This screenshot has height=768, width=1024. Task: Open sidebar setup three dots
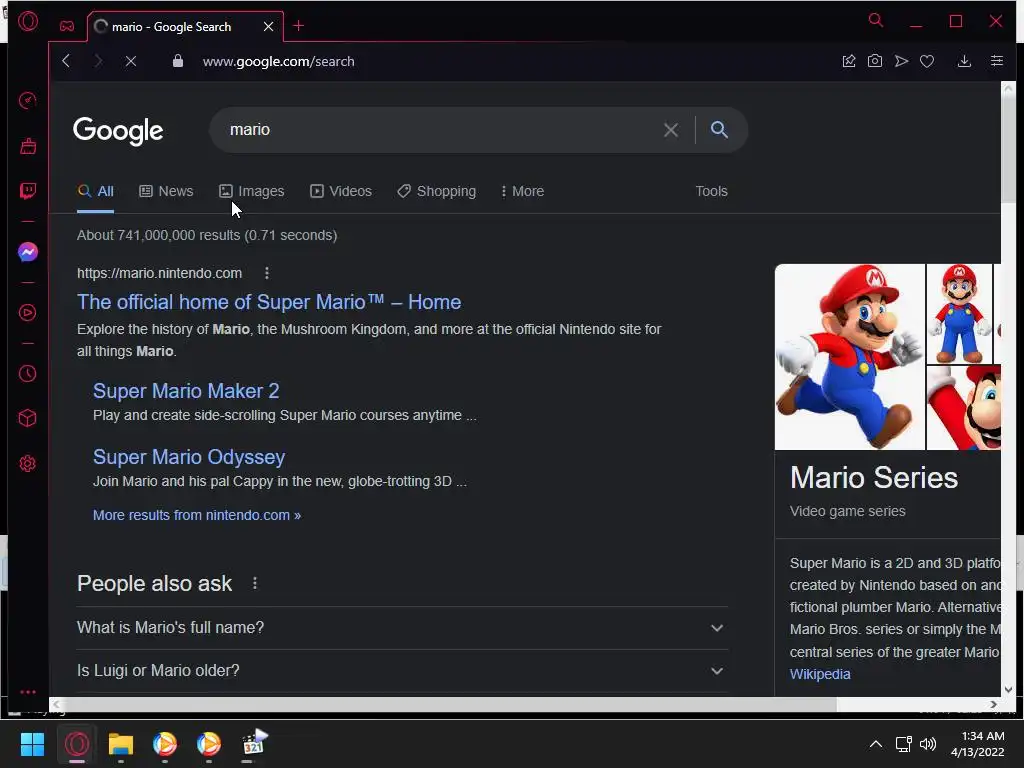(x=27, y=692)
